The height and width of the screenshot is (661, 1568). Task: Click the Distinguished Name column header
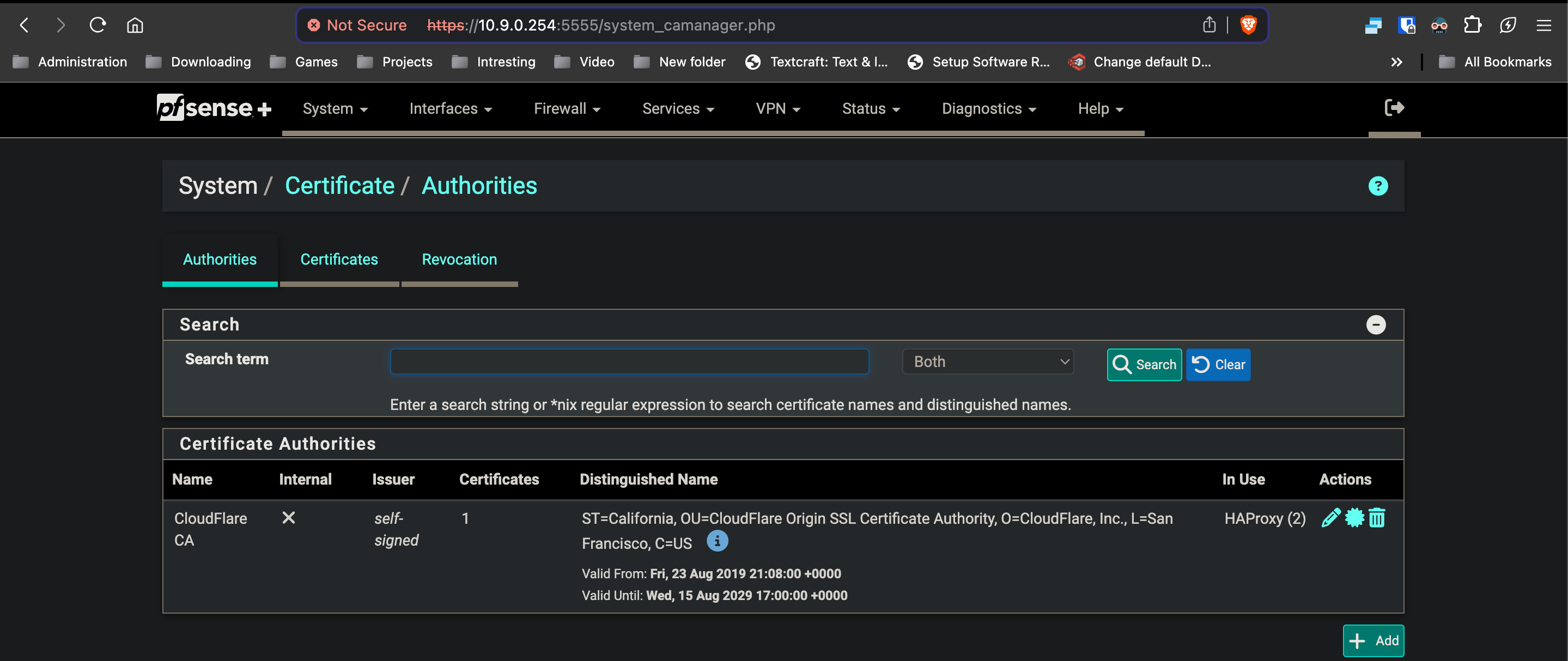click(648, 480)
